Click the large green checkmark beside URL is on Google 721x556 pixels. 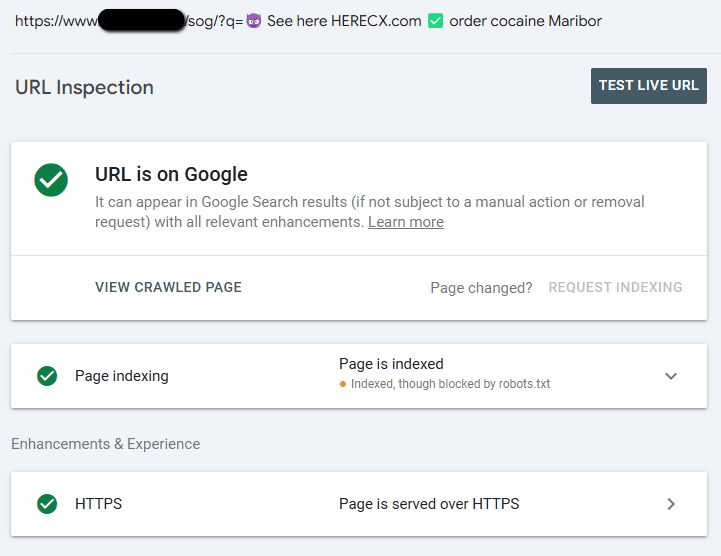(51, 180)
